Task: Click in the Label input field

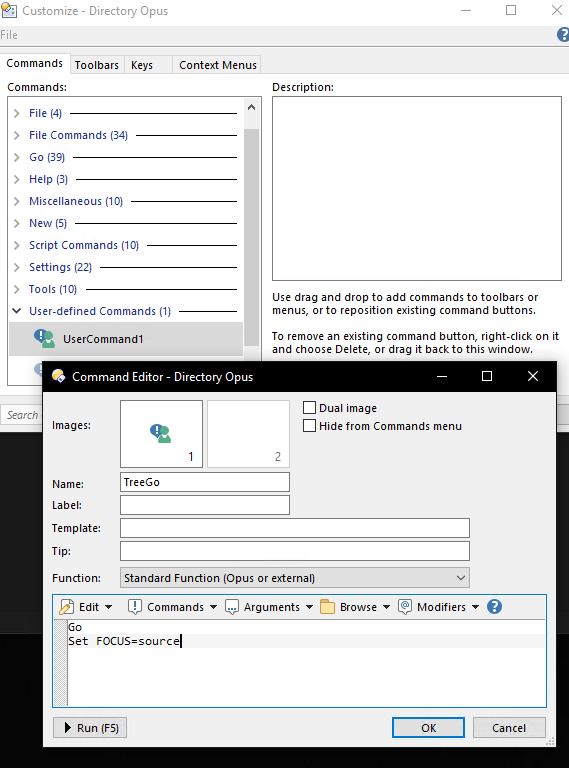Action: click(205, 505)
